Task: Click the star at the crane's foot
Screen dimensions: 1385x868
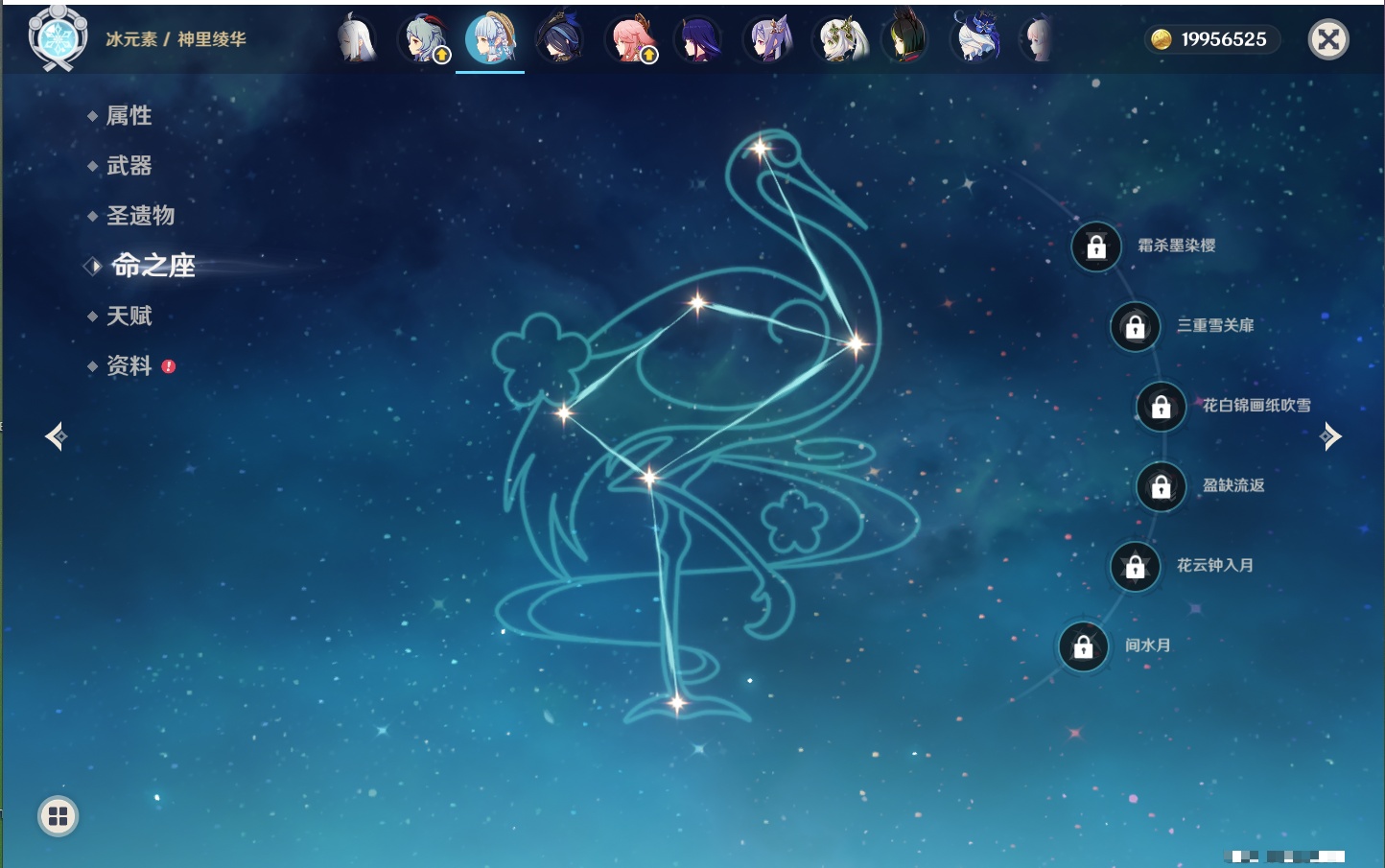Action: [x=676, y=703]
